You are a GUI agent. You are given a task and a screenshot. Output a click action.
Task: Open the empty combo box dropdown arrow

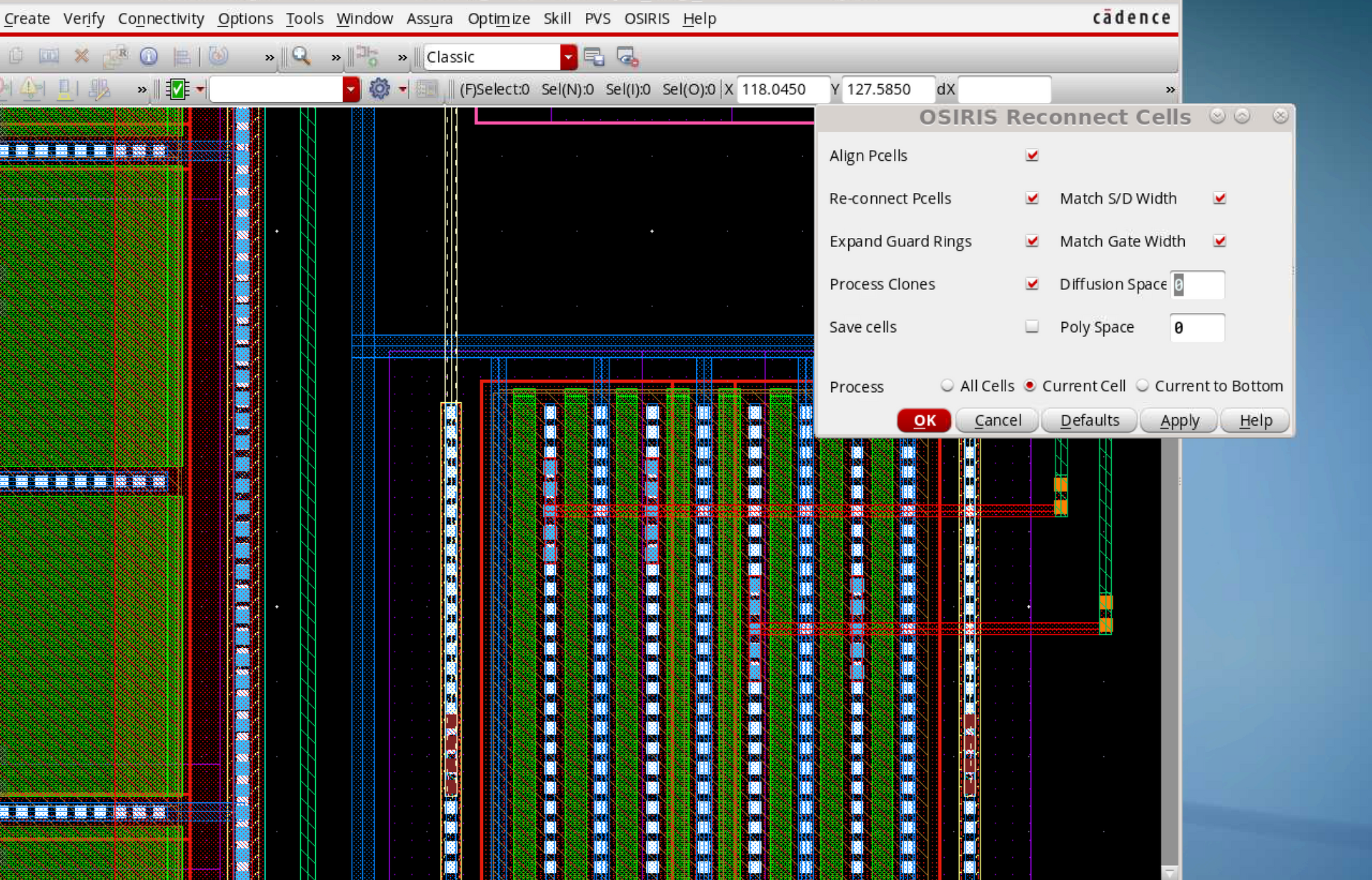(351, 89)
